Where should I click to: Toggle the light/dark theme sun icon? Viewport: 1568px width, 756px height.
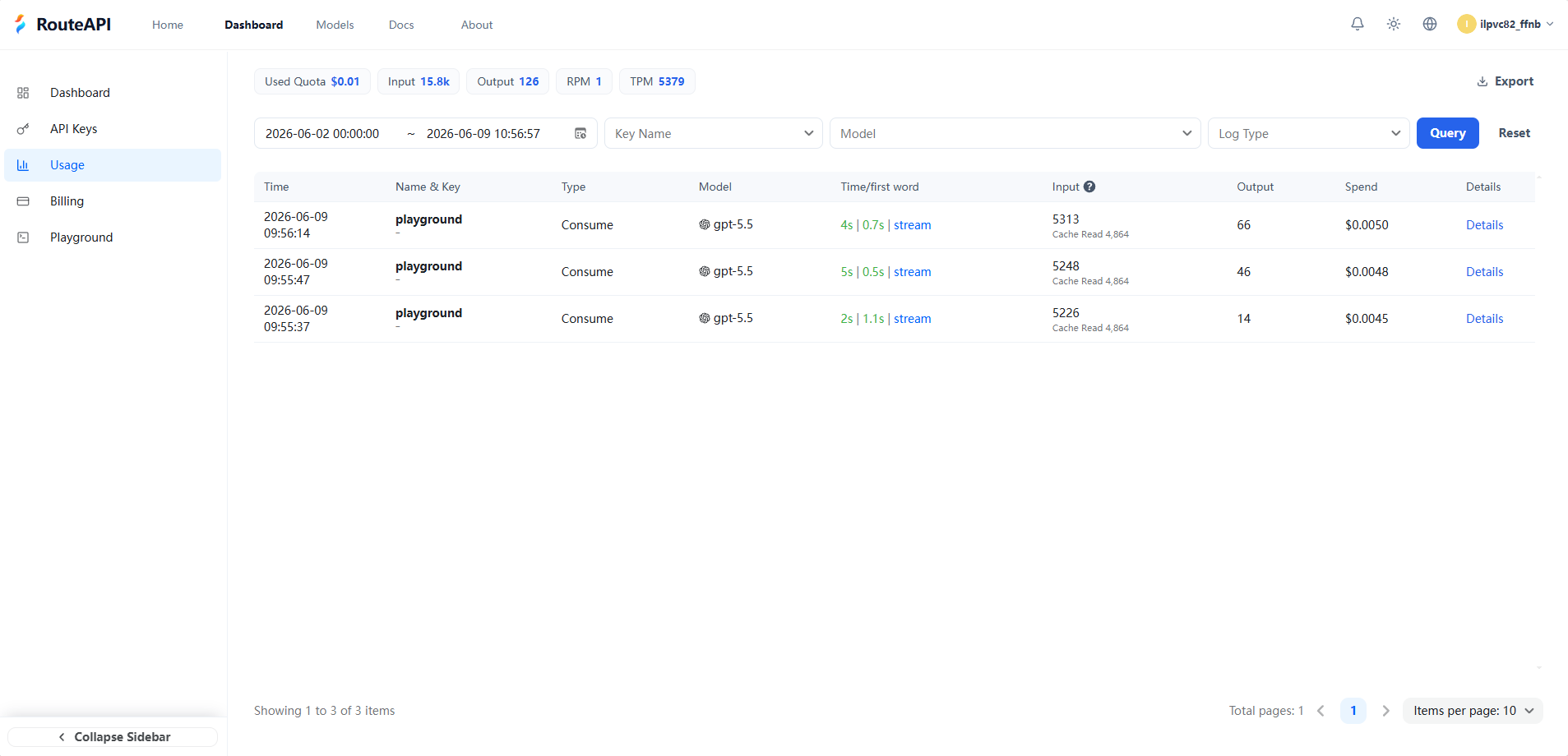[1394, 24]
